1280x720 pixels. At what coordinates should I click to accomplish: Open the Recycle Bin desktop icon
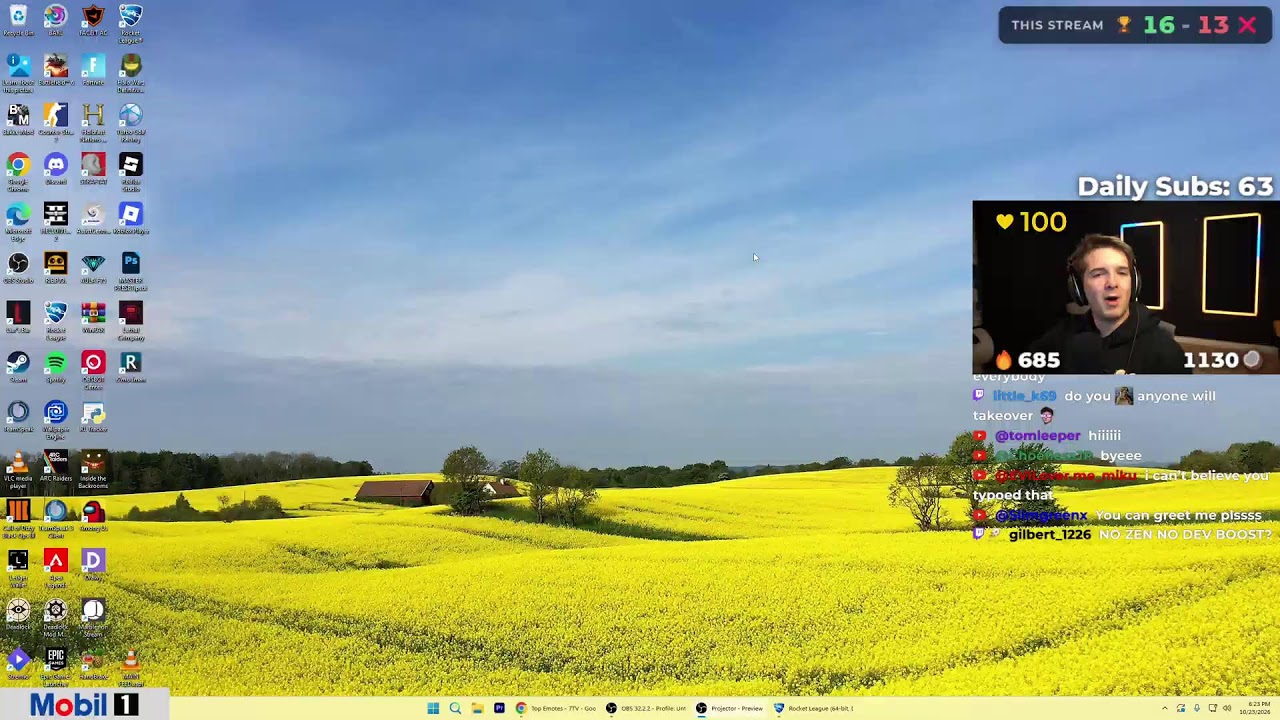[x=18, y=22]
